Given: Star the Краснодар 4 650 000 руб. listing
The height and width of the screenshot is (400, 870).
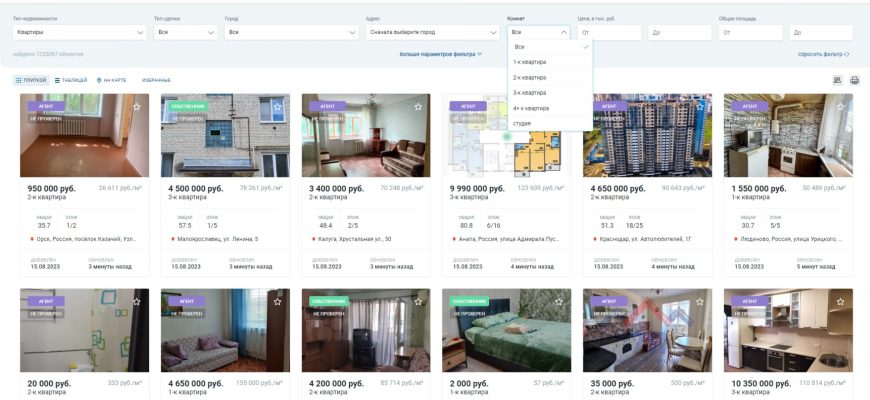Looking at the screenshot, I should pos(701,106).
